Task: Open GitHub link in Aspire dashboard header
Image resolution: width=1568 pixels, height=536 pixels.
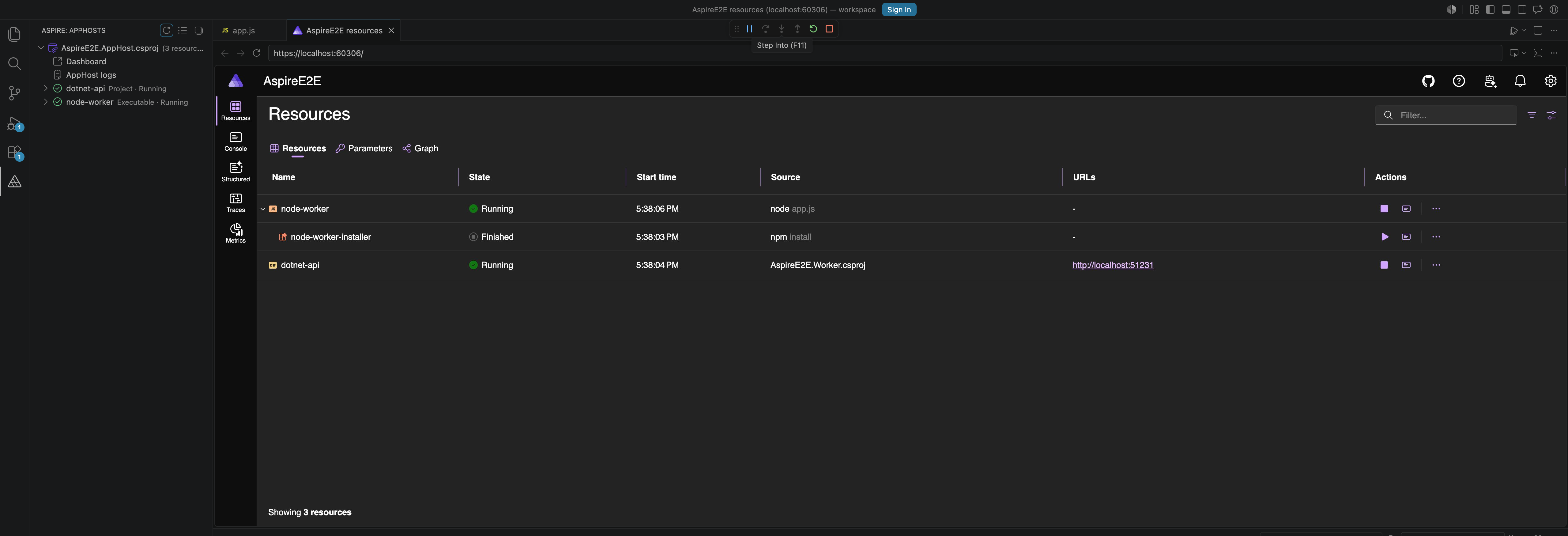Action: (1428, 81)
